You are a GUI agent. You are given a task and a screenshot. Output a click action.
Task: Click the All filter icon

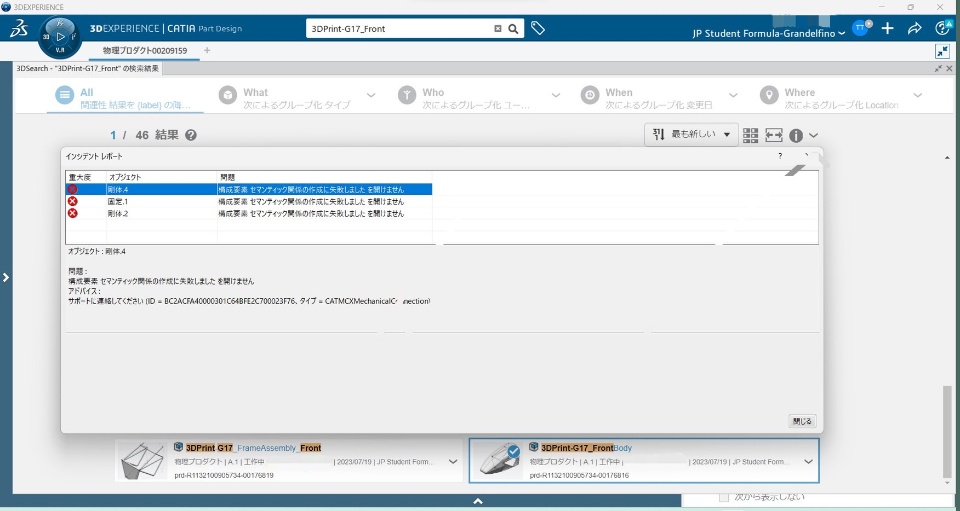(64, 95)
